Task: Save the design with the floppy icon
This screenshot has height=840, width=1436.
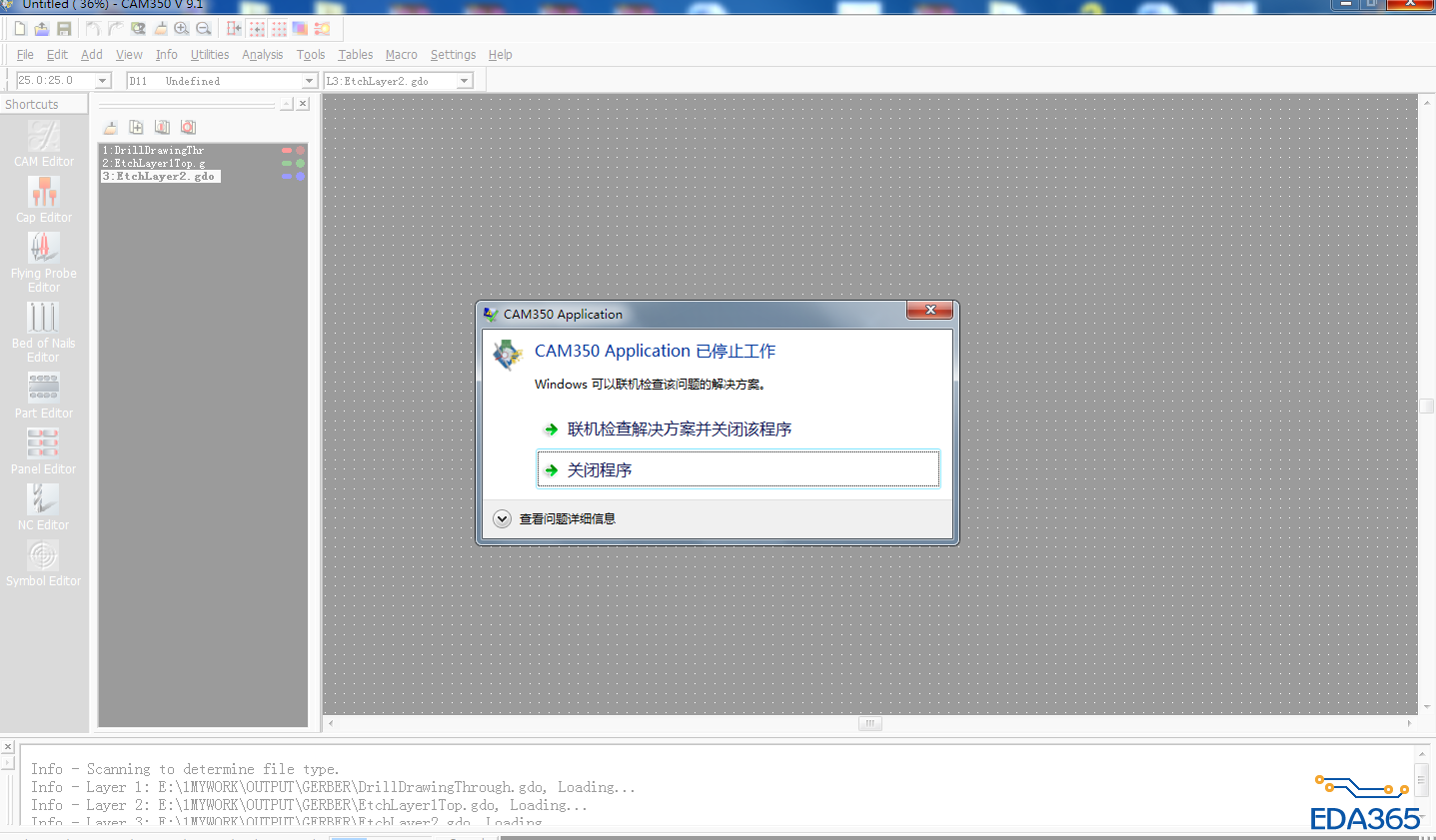Action: pyautogui.click(x=64, y=29)
